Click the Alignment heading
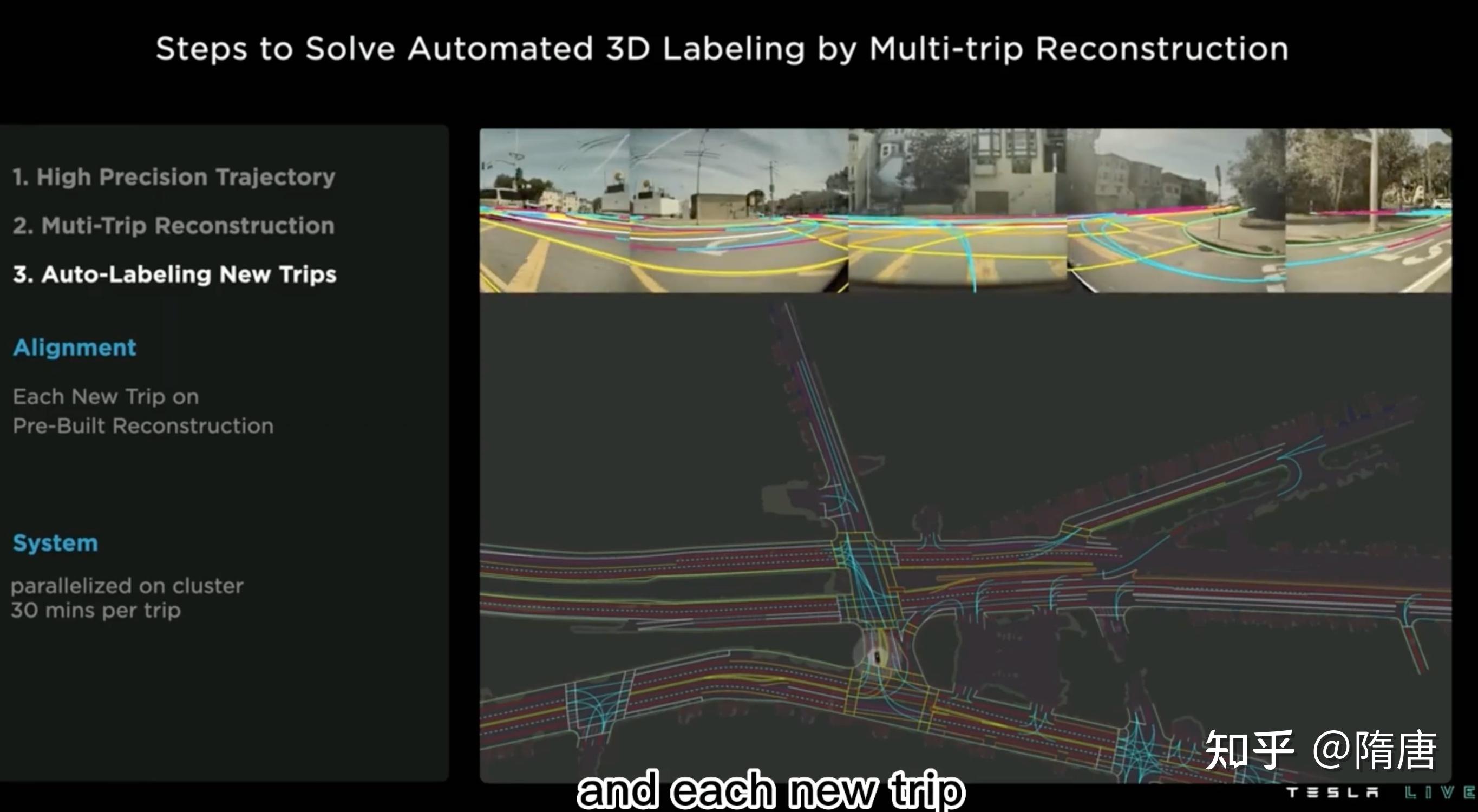The image size is (1478, 812). [74, 347]
